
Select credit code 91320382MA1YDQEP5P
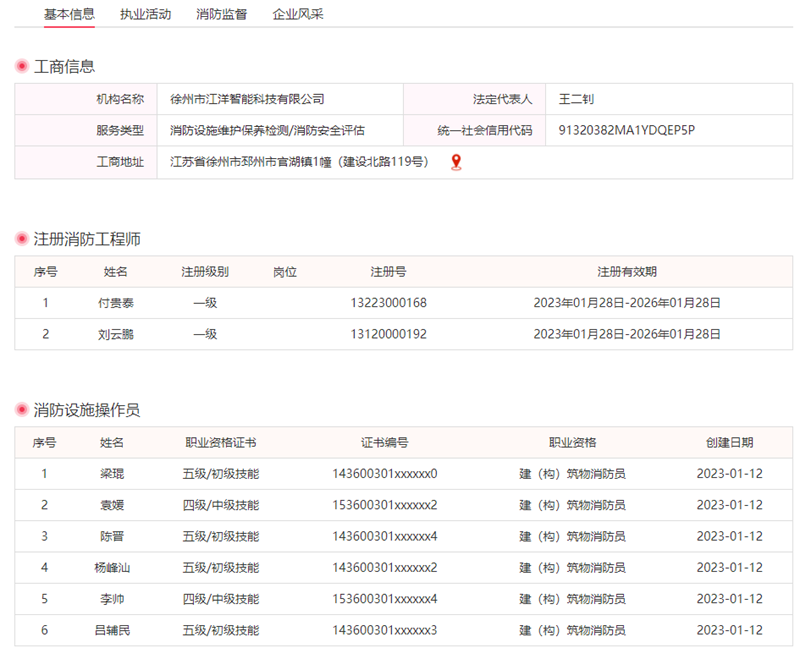click(x=627, y=130)
